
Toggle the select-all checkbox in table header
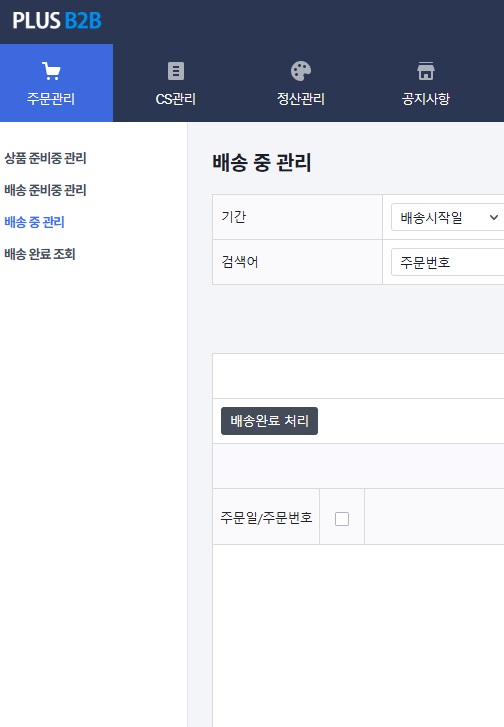(342, 518)
